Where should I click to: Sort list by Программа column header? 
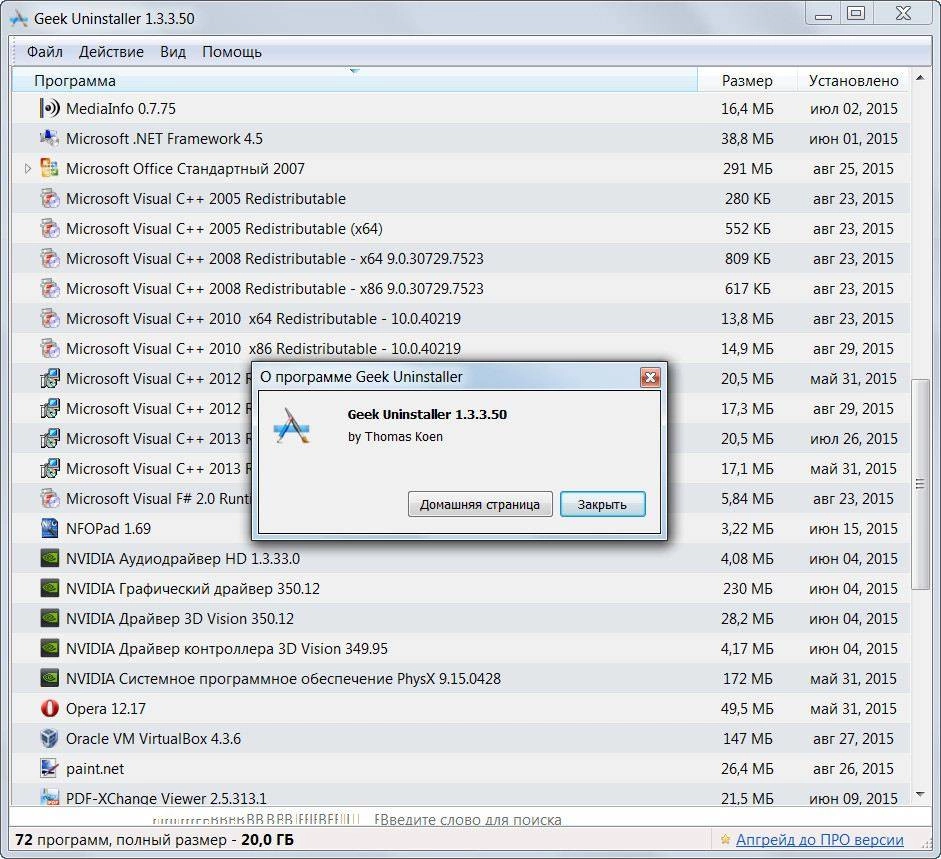pyautogui.click(x=354, y=80)
